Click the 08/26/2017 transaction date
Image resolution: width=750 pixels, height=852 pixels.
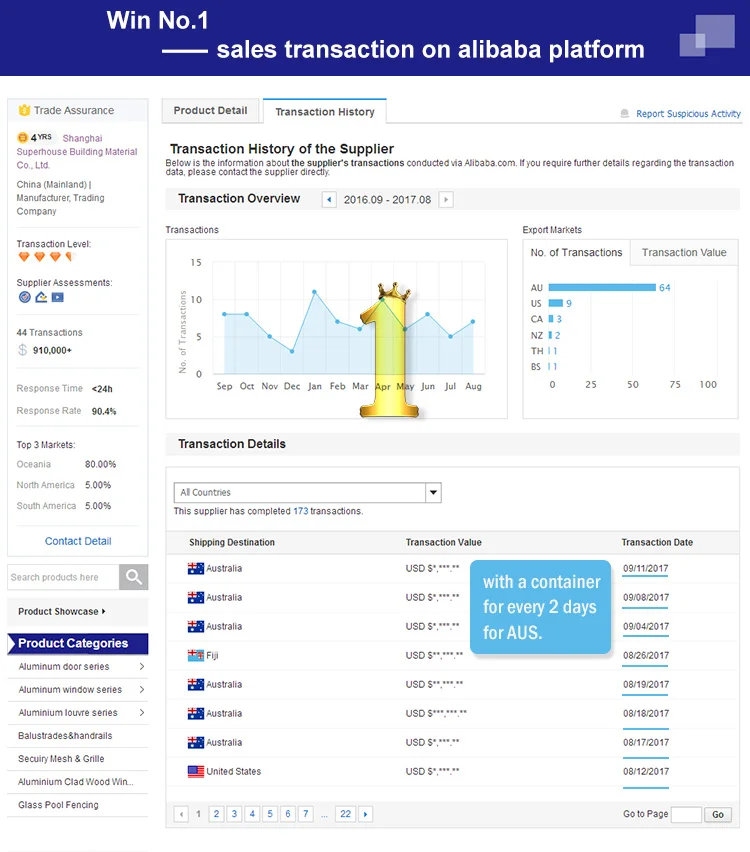(x=646, y=655)
